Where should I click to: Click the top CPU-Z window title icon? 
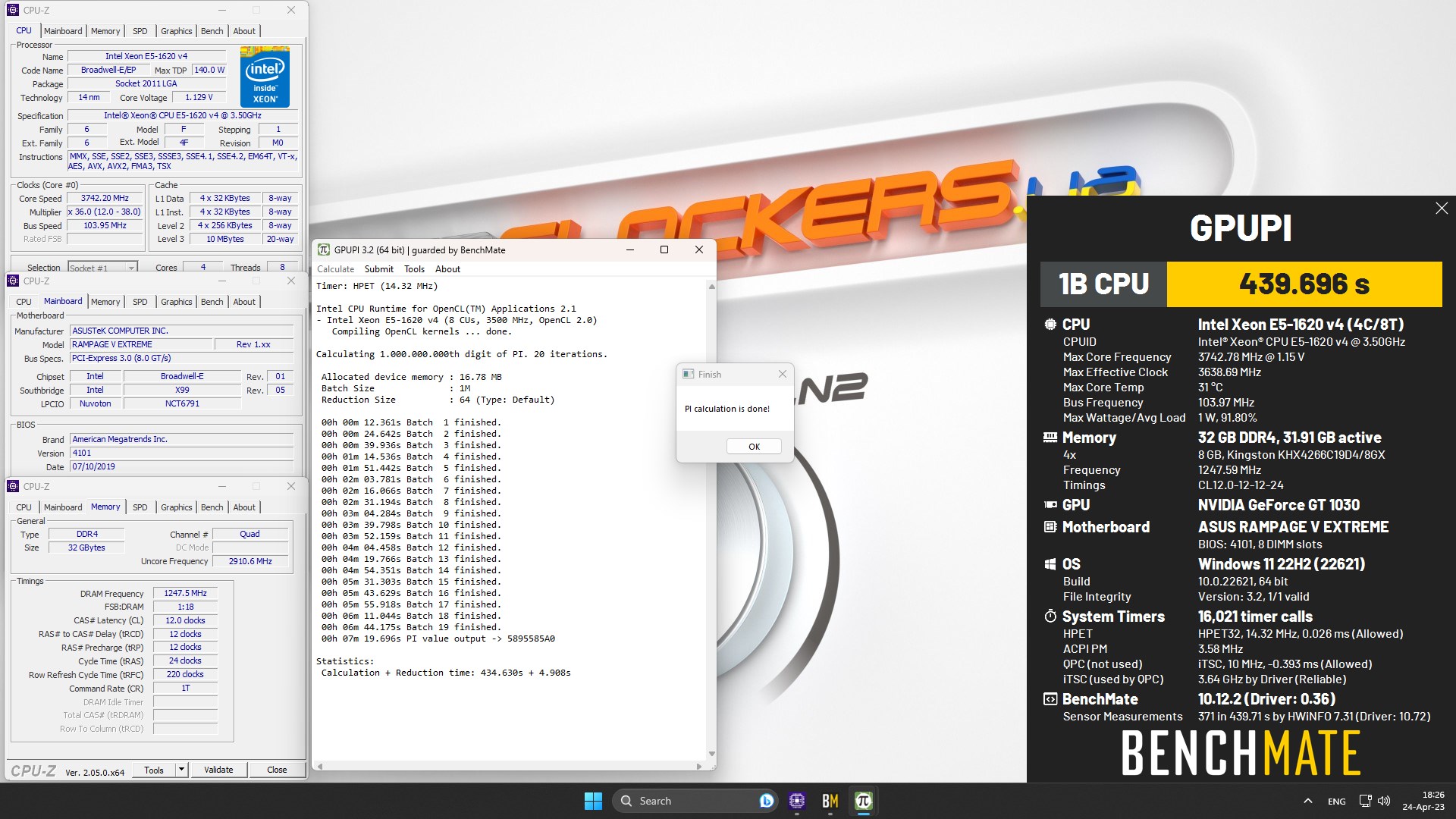tap(13, 10)
